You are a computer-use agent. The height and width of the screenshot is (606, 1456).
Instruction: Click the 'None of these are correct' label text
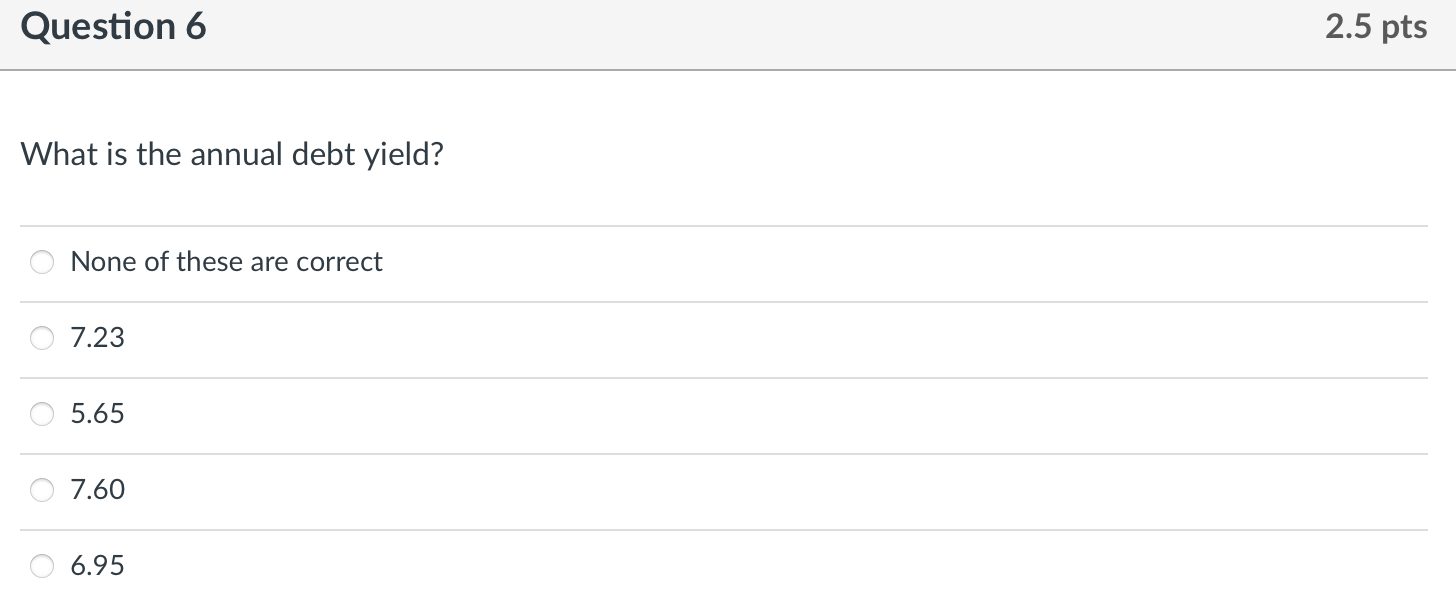coord(226,262)
